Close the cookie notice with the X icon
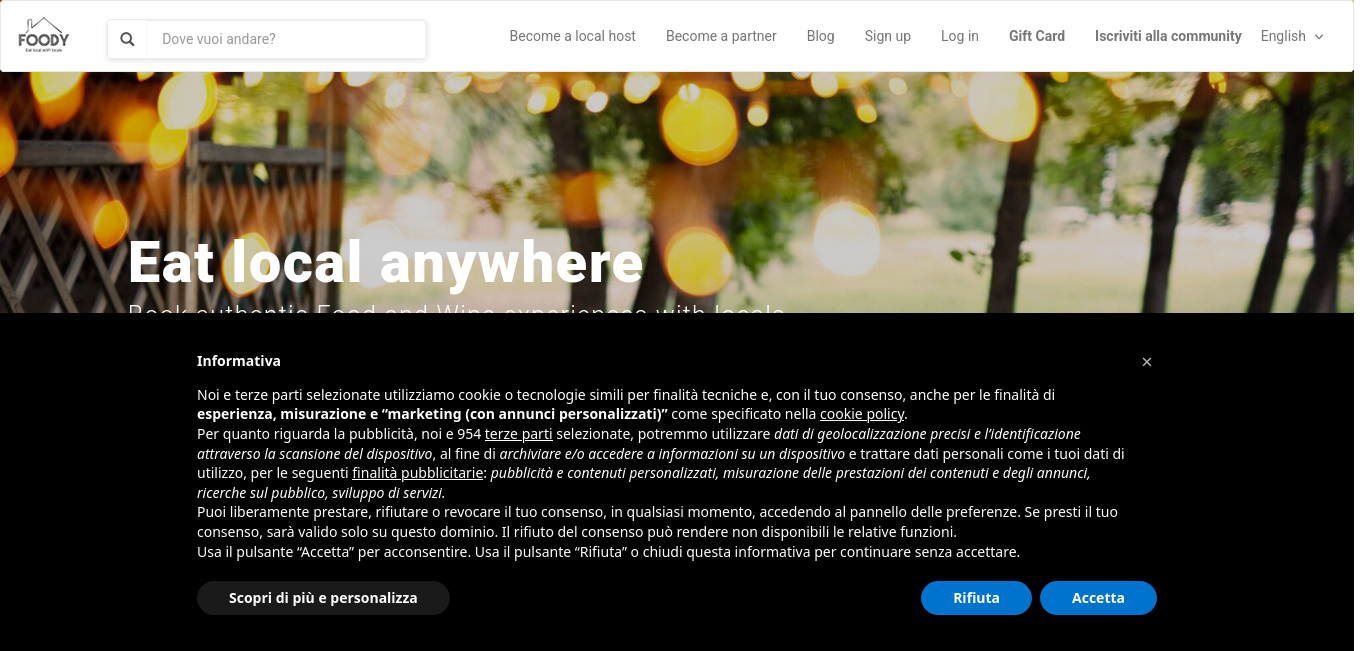 1147,362
